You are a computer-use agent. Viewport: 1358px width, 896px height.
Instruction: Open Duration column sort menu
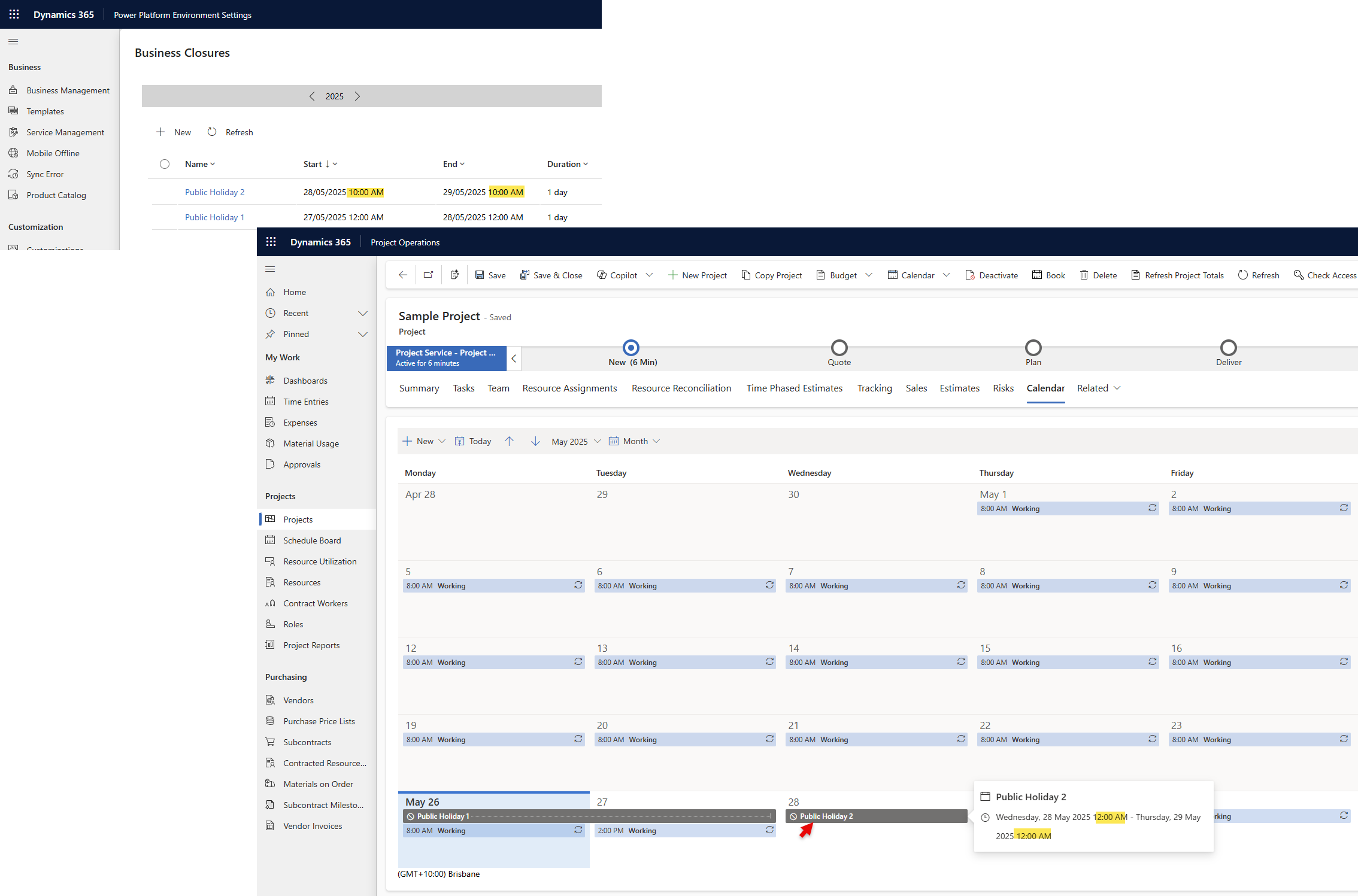click(x=568, y=164)
